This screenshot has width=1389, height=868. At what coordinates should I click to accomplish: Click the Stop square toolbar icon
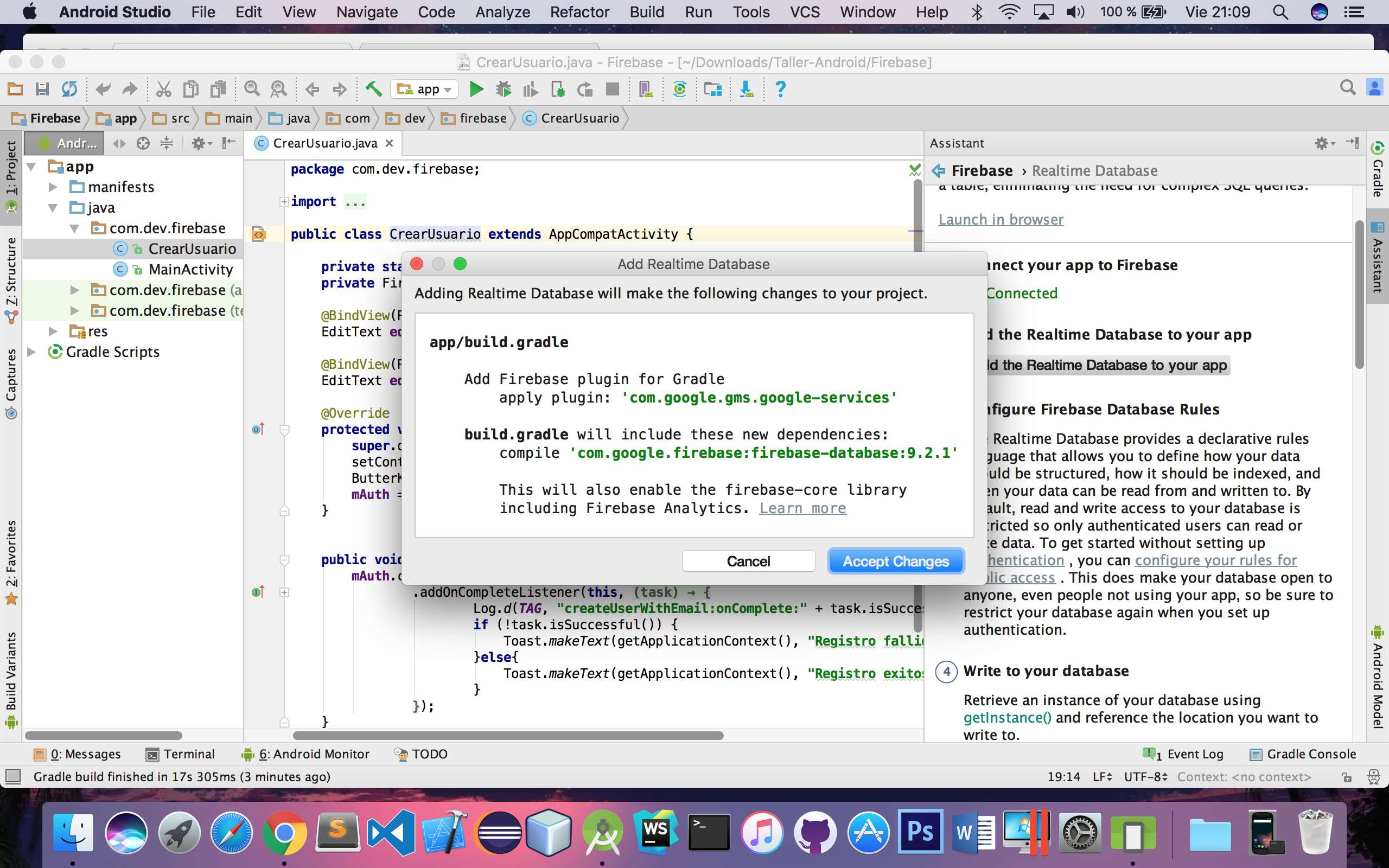click(613, 90)
